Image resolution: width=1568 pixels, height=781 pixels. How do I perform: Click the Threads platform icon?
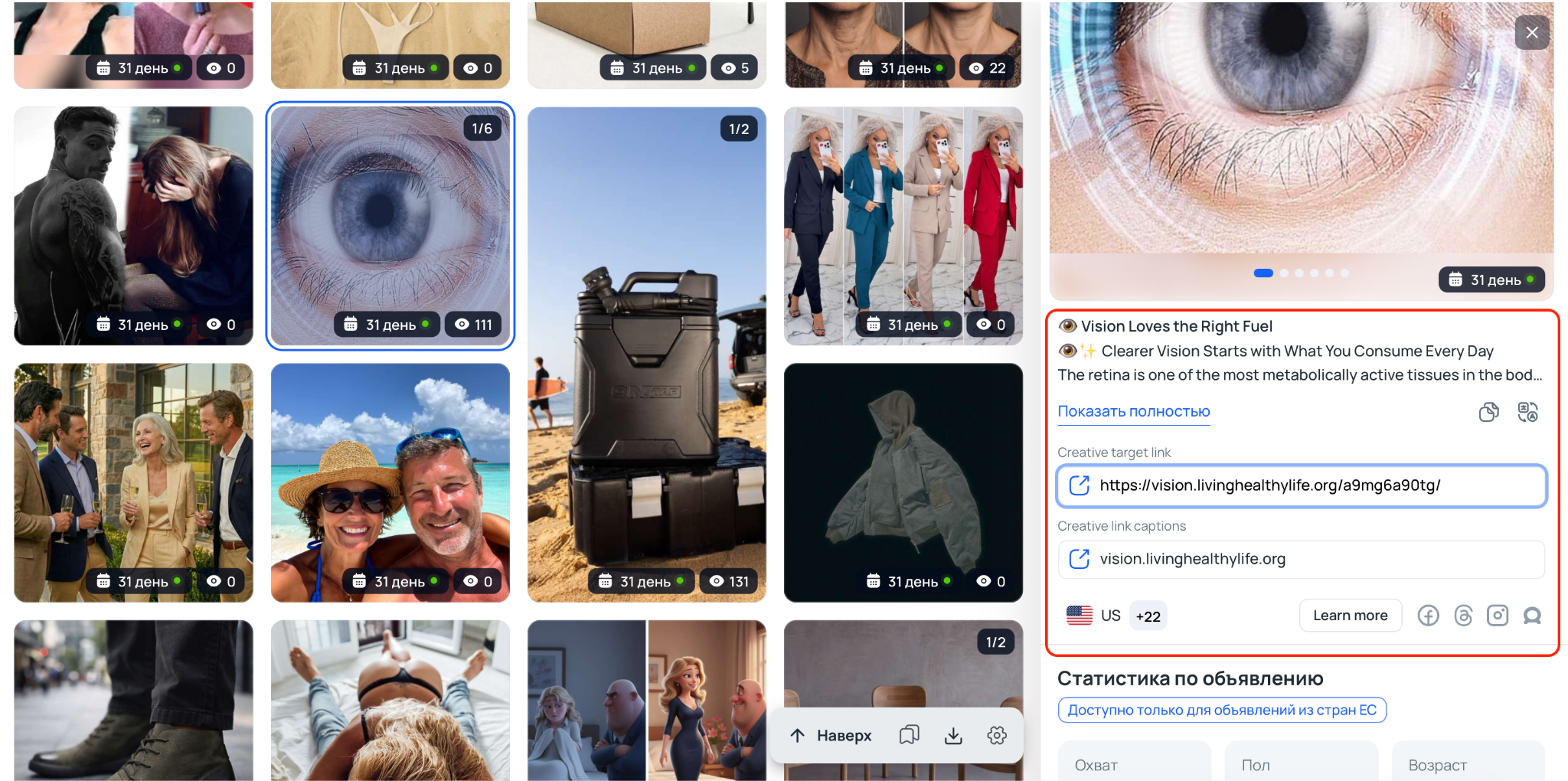(1463, 616)
